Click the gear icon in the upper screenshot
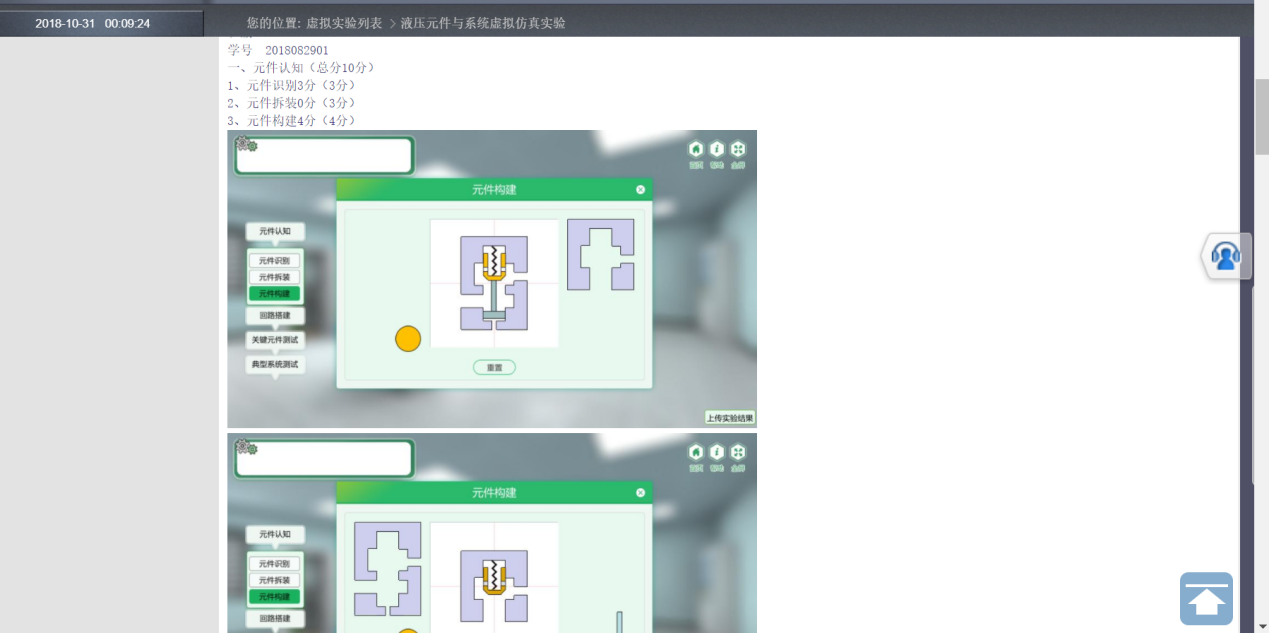This screenshot has width=1269, height=633. click(245, 144)
